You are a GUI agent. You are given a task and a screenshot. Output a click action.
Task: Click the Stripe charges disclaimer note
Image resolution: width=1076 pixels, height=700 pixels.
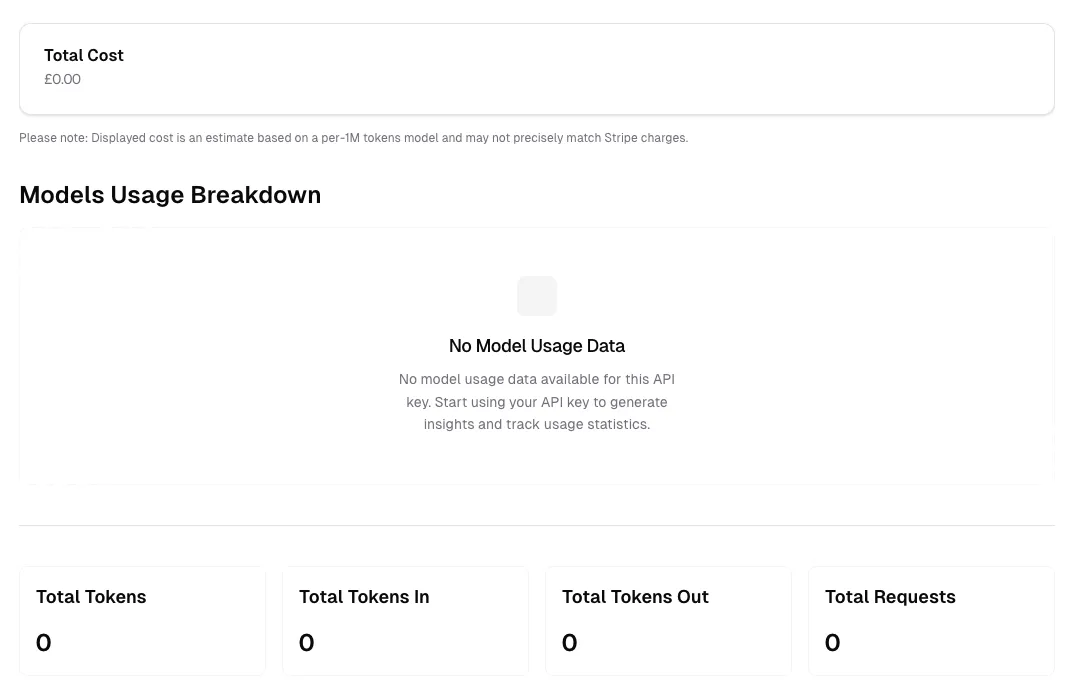coord(354,138)
